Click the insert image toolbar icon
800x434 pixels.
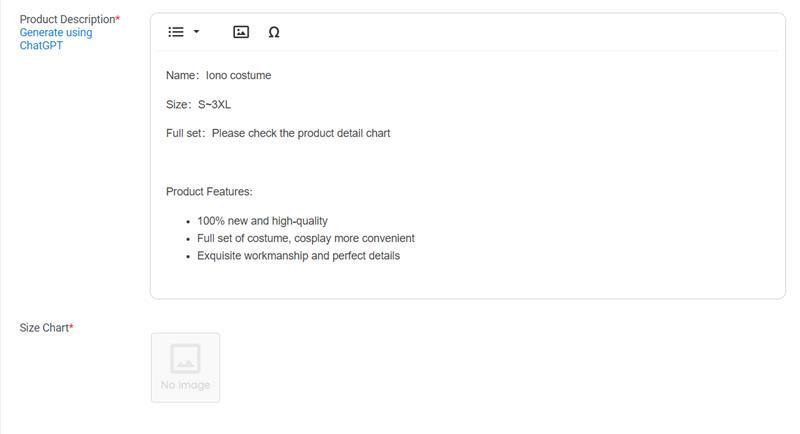(241, 32)
